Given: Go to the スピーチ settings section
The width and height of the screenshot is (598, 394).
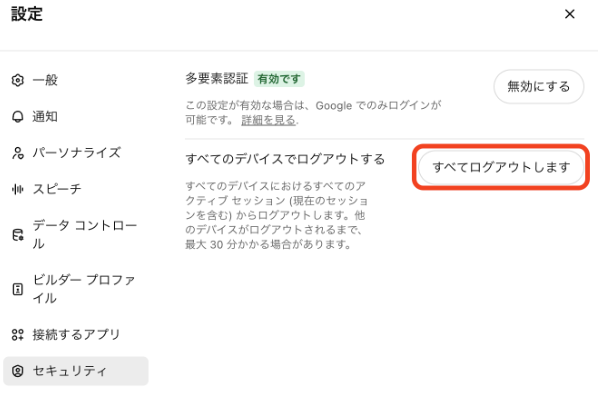Looking at the screenshot, I should pos(76,189).
